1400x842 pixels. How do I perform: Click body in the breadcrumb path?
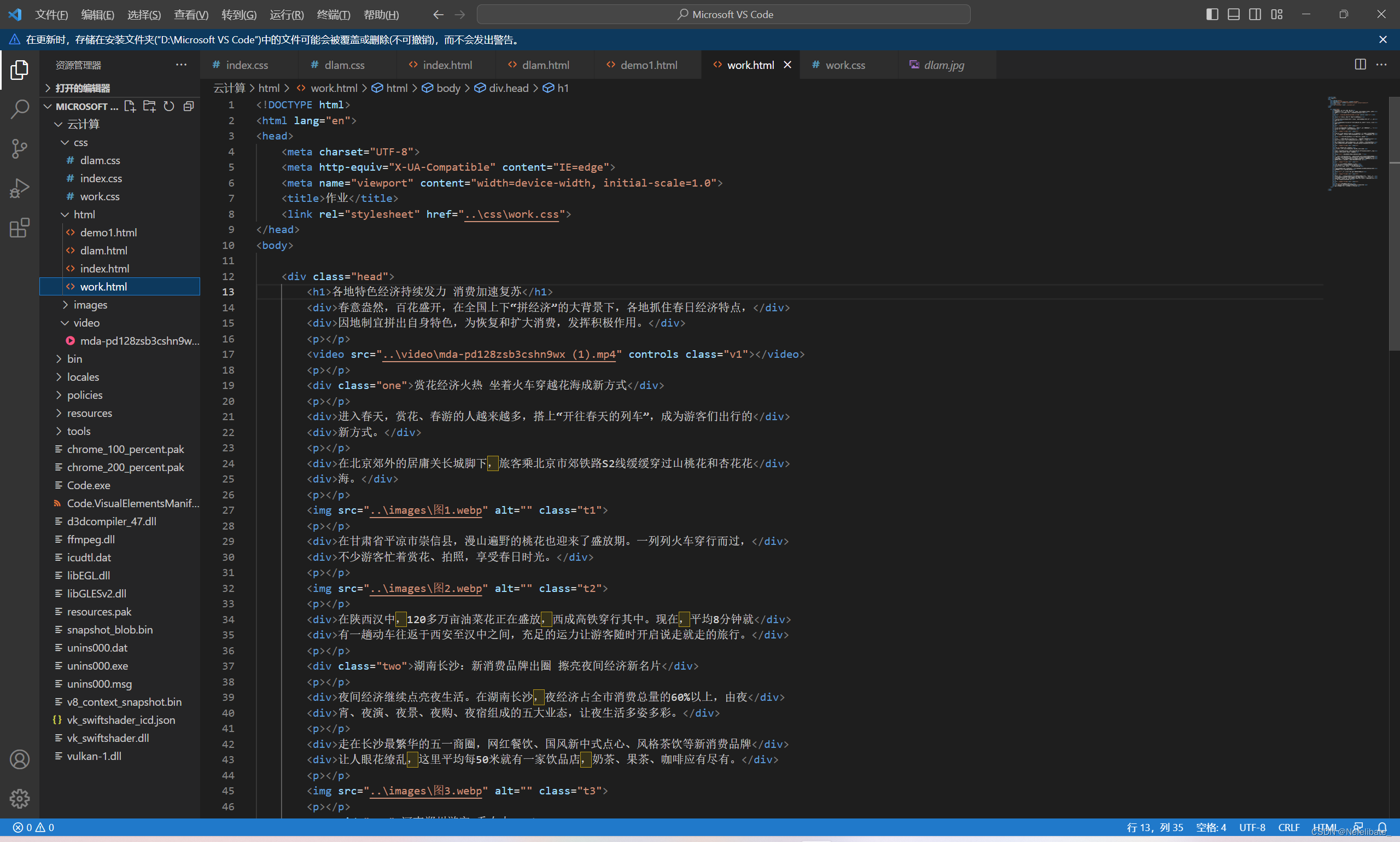[x=442, y=88]
